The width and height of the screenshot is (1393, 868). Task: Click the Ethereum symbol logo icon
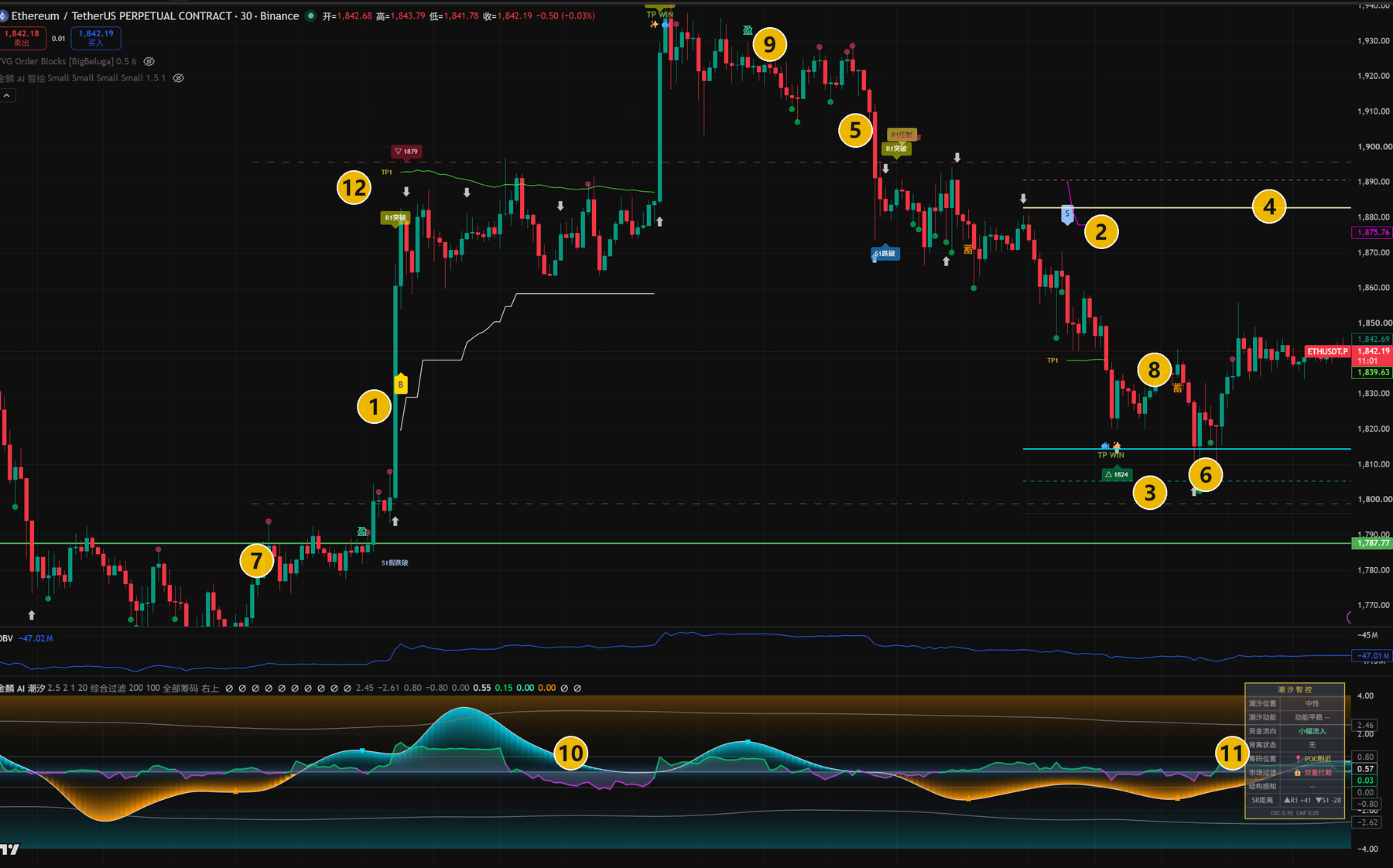(3, 15)
